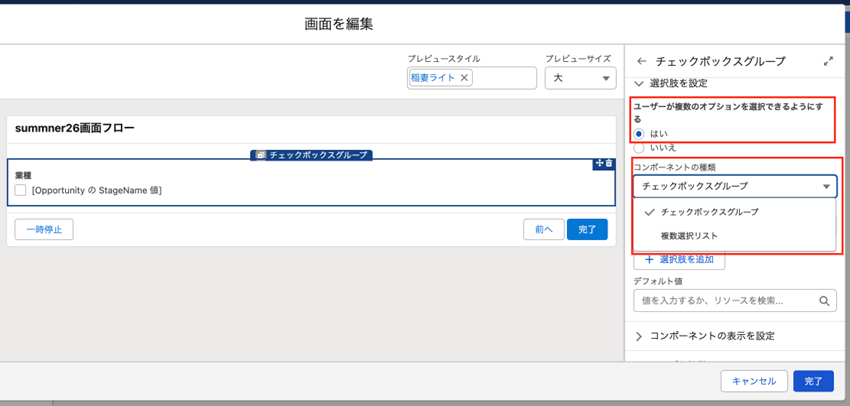850x406 pixels.
Task: Open the プレビューサイズ dropdown
Action: [580, 78]
